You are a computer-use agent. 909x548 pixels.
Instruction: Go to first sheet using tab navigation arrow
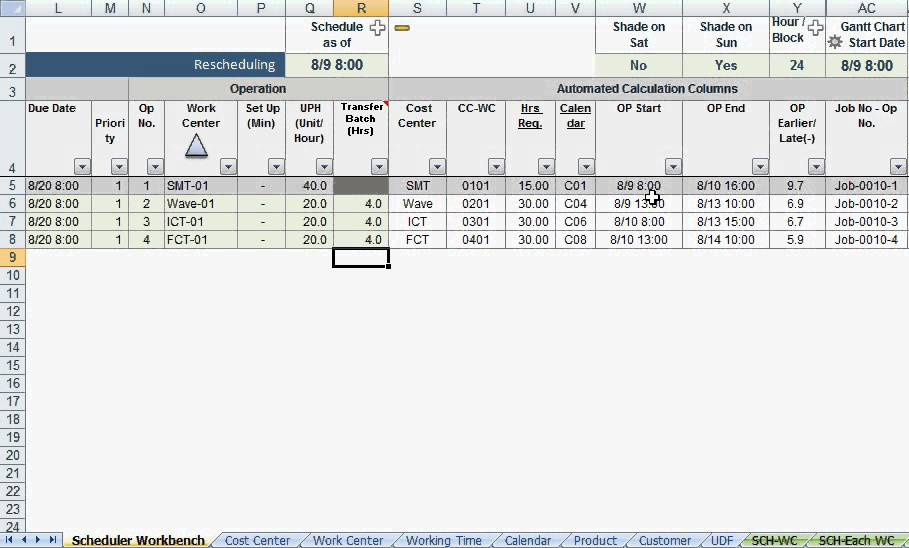tap(11, 540)
